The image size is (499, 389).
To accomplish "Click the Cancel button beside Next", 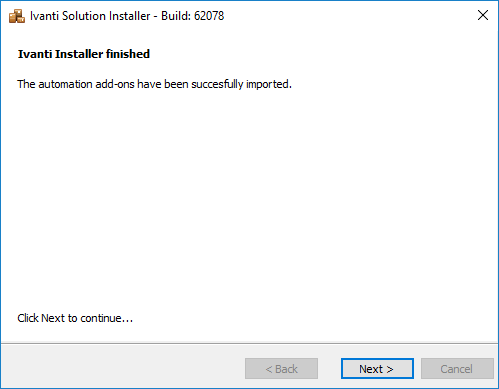I will coord(457,369).
